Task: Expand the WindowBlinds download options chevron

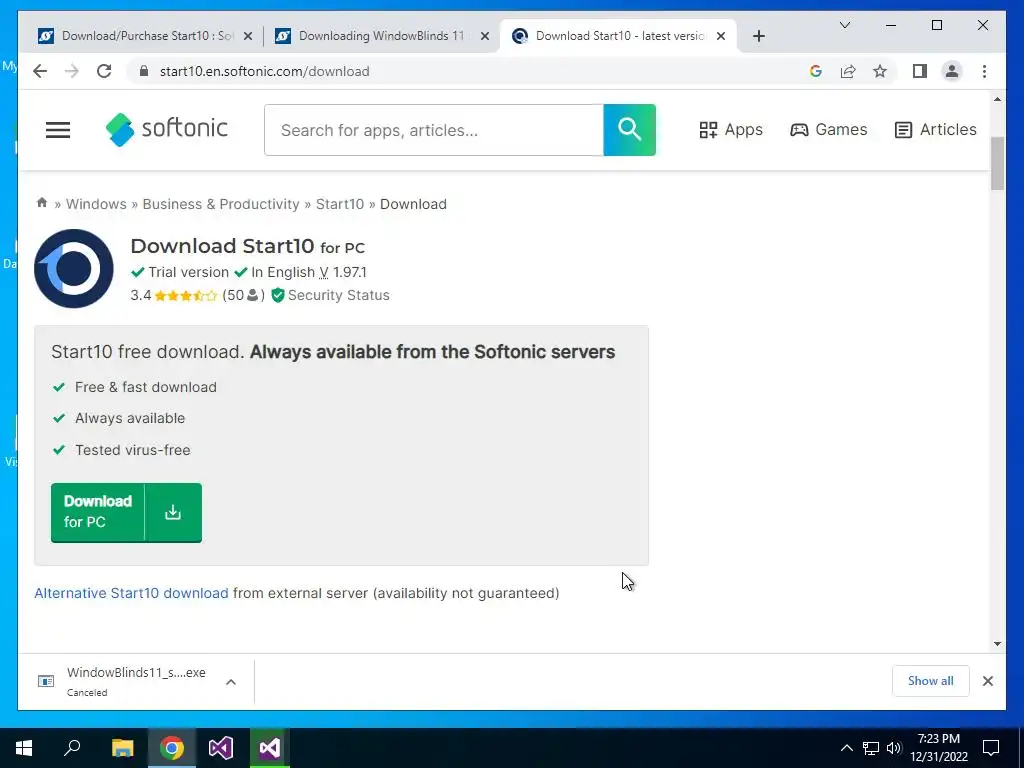Action: [x=231, y=682]
